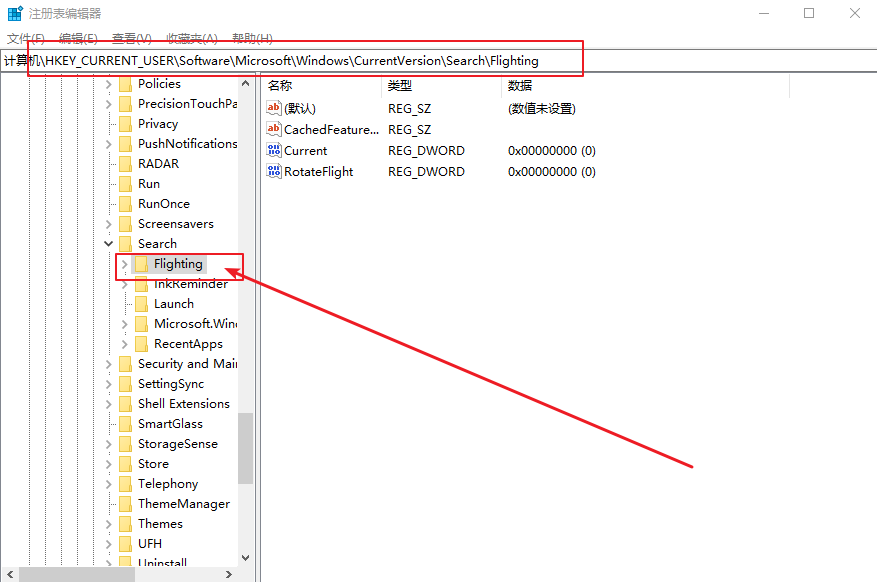
Task: Click the DWORD icon beside RotateFlight
Action: point(274,172)
